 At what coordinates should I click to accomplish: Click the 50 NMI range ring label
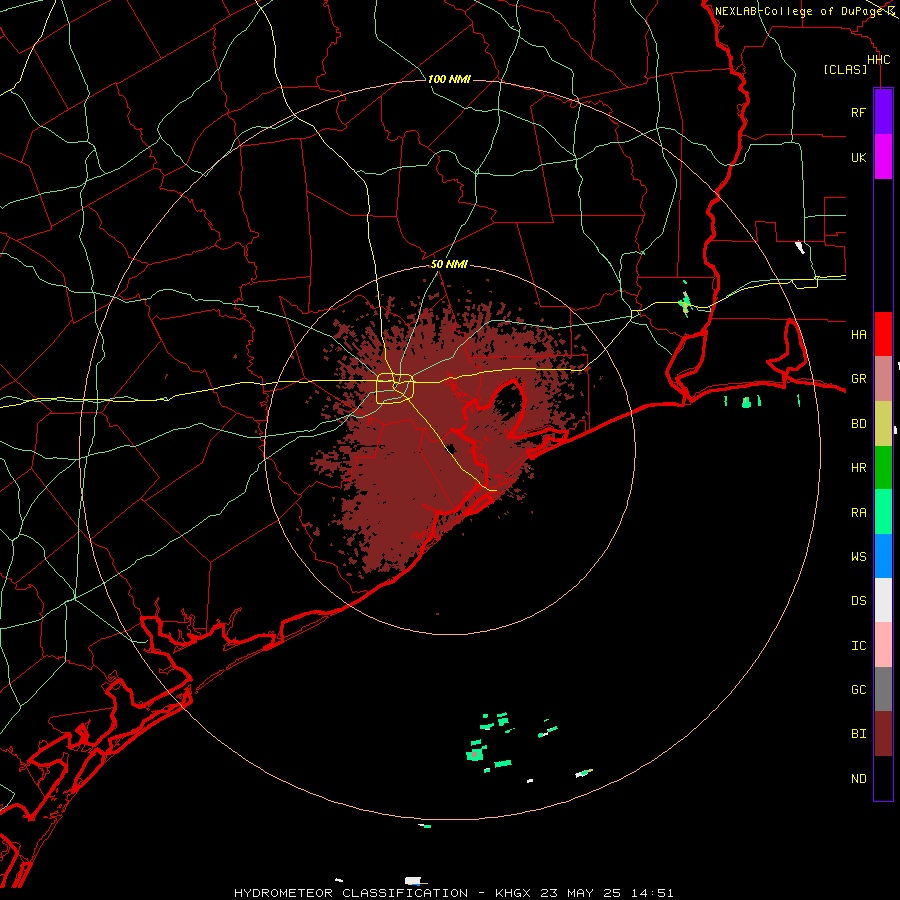pyautogui.click(x=449, y=264)
